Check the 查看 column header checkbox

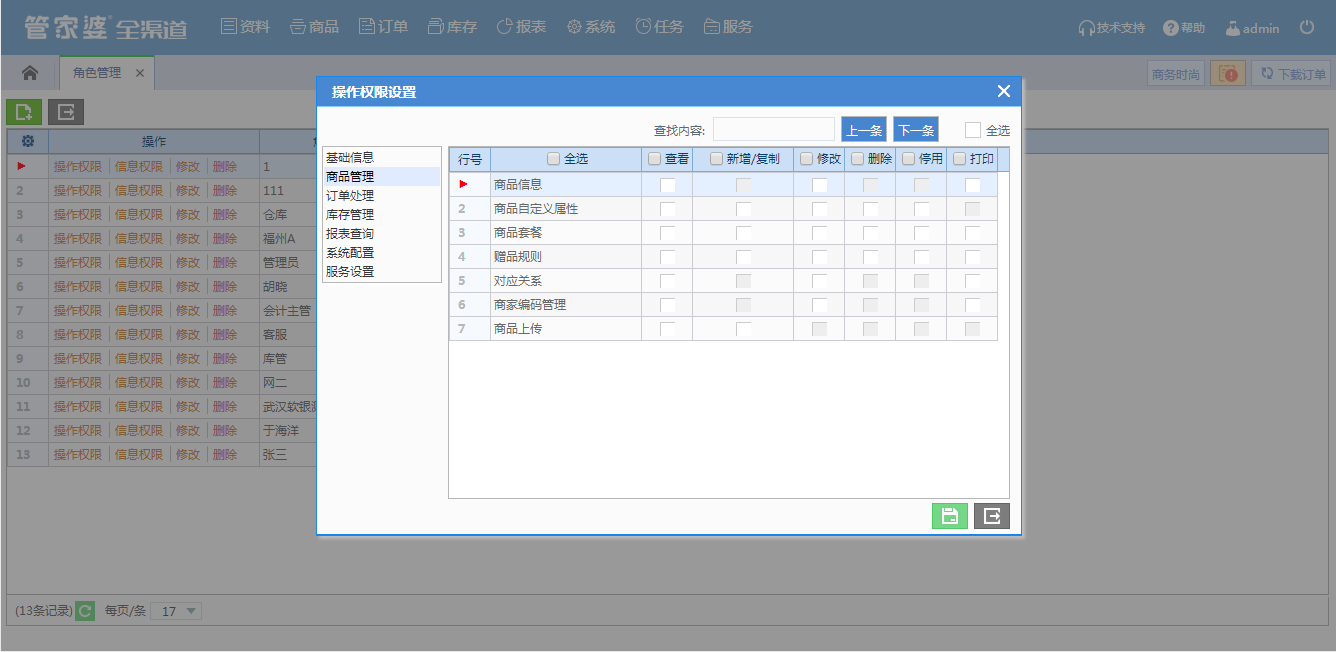(655, 159)
